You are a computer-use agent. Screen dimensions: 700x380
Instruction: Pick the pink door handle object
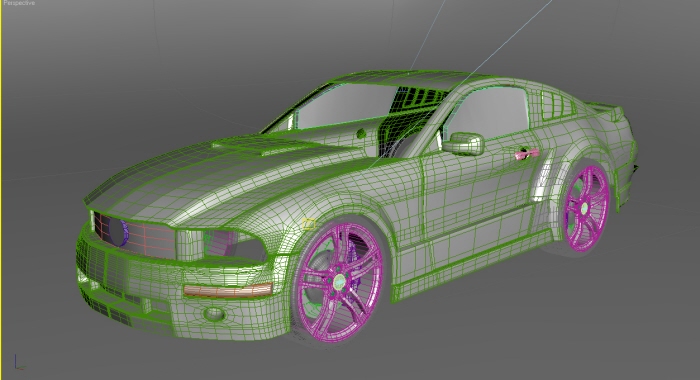(x=526, y=154)
